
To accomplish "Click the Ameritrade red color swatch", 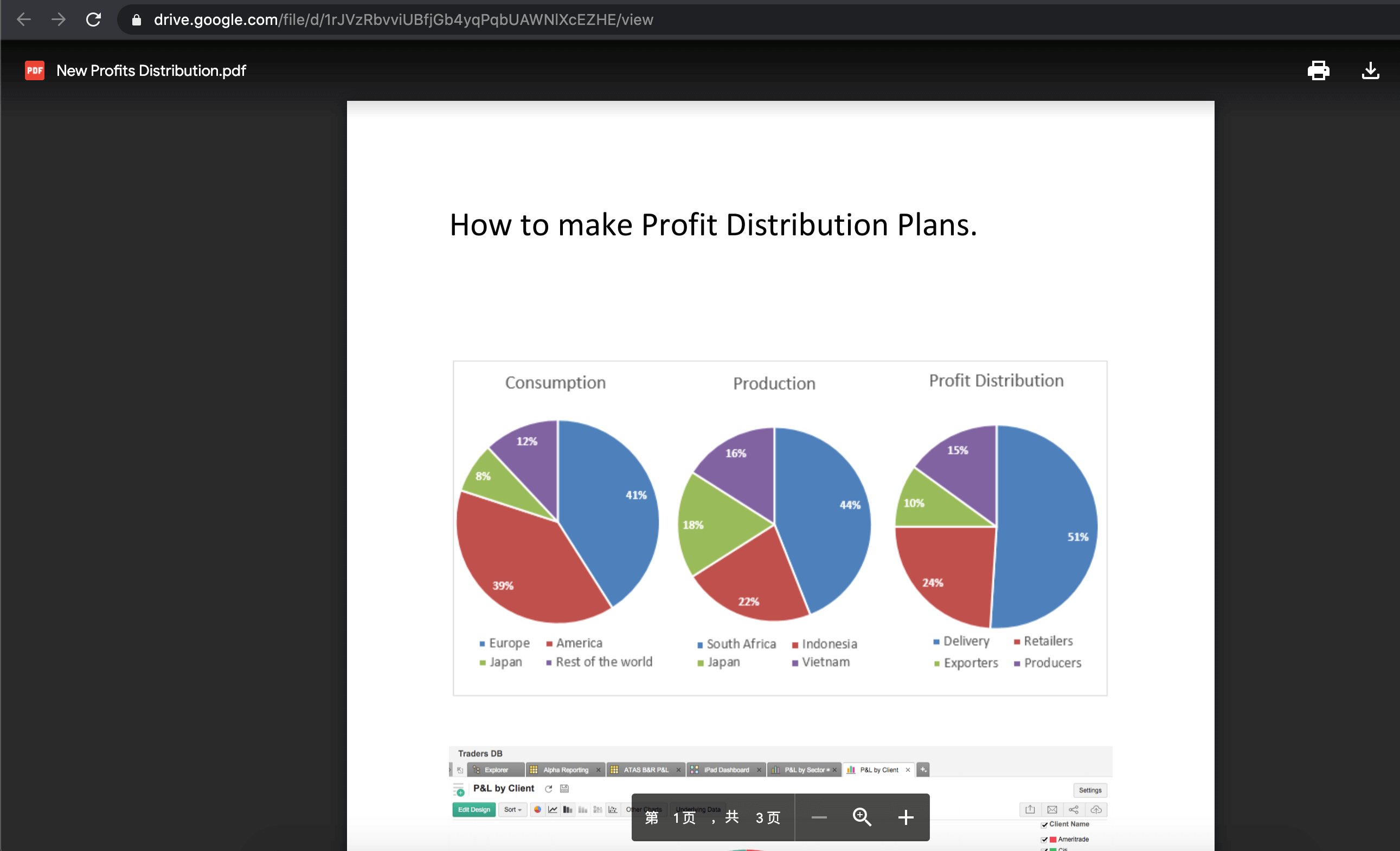I will 1053,839.
